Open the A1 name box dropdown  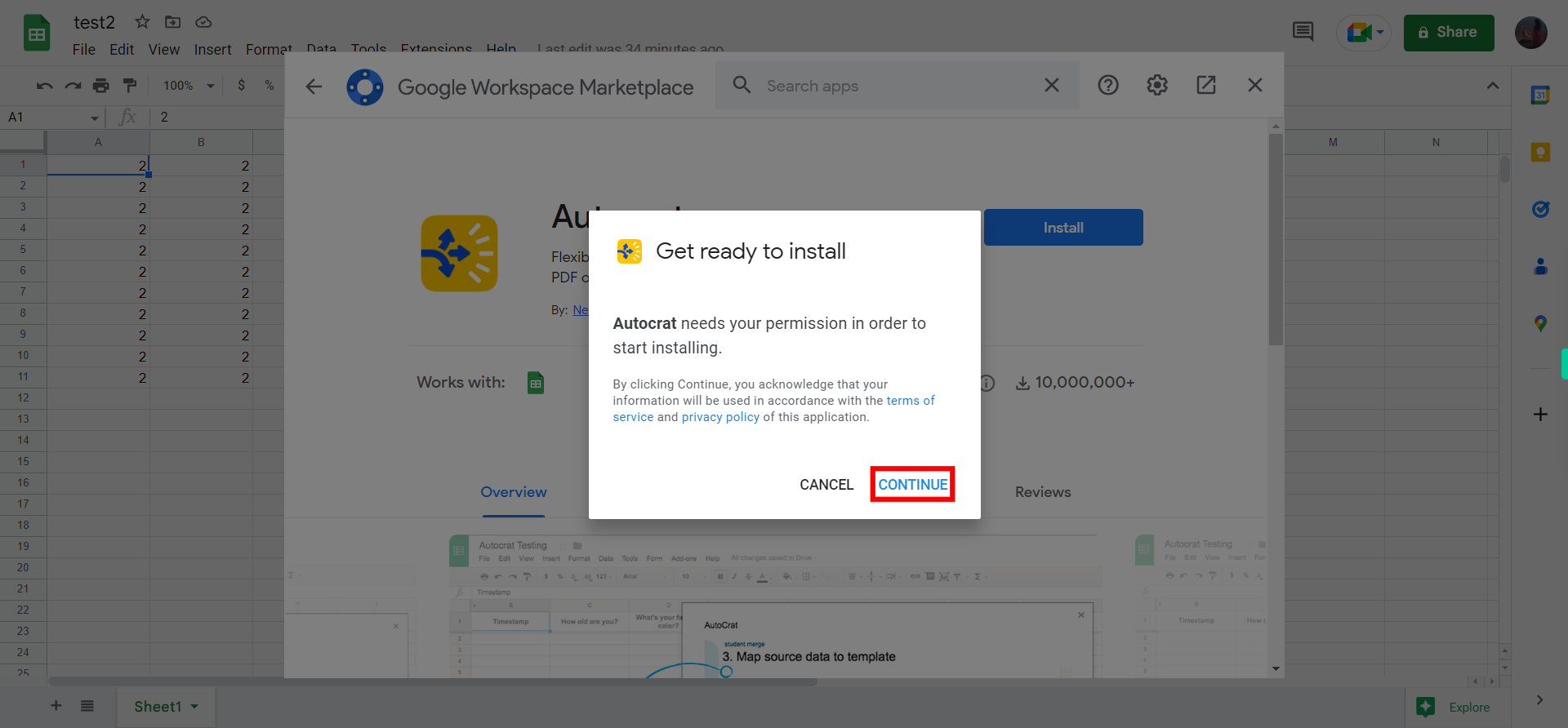point(95,118)
